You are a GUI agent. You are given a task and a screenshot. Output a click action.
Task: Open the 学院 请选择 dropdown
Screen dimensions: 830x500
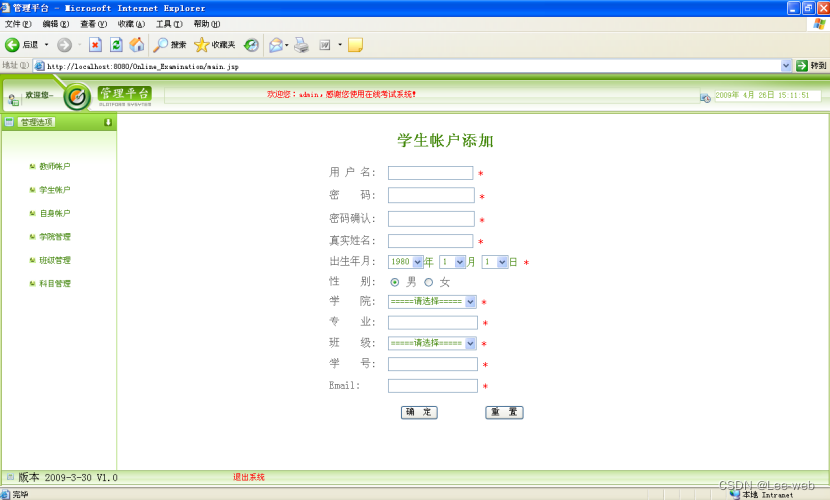(432, 302)
